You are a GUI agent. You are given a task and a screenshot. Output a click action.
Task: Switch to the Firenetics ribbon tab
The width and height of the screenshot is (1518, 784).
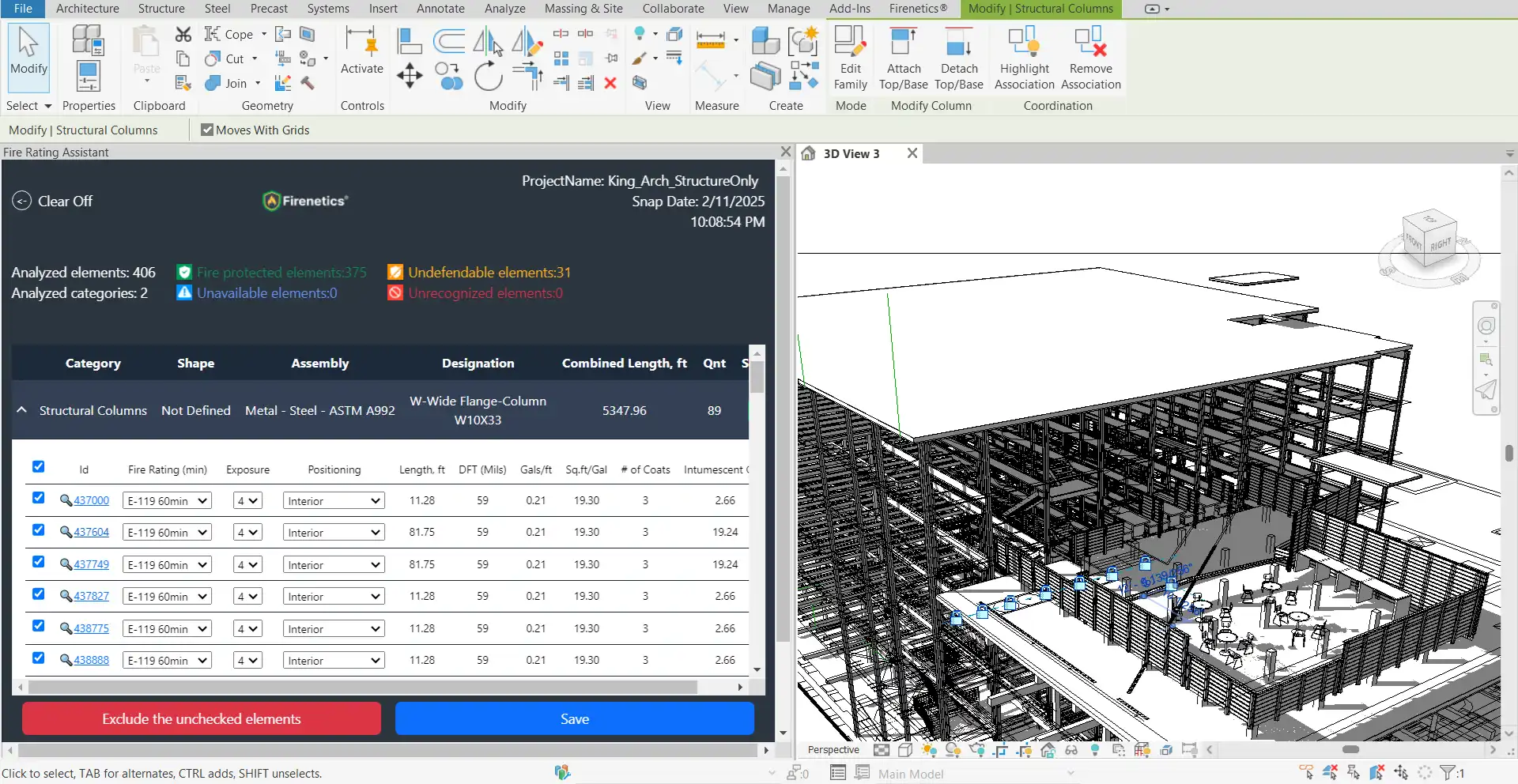point(917,9)
